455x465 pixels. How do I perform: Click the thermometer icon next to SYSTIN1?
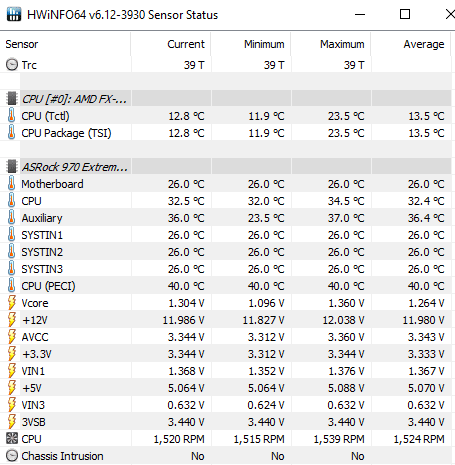(x=12, y=235)
